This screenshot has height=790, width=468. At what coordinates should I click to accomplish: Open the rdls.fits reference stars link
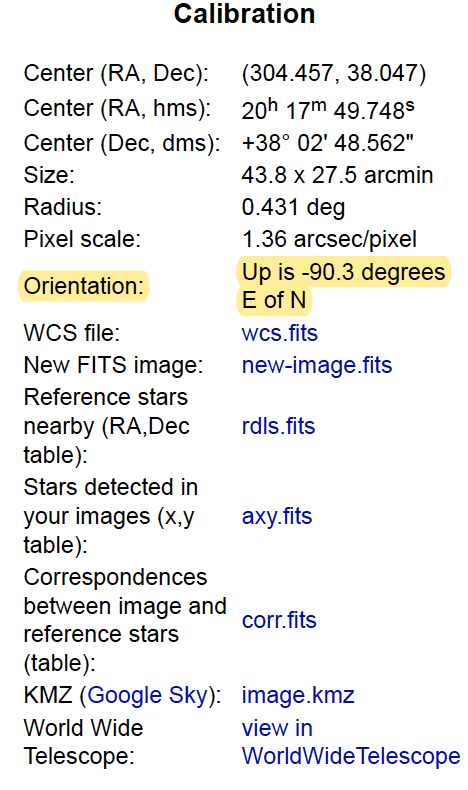click(x=279, y=426)
